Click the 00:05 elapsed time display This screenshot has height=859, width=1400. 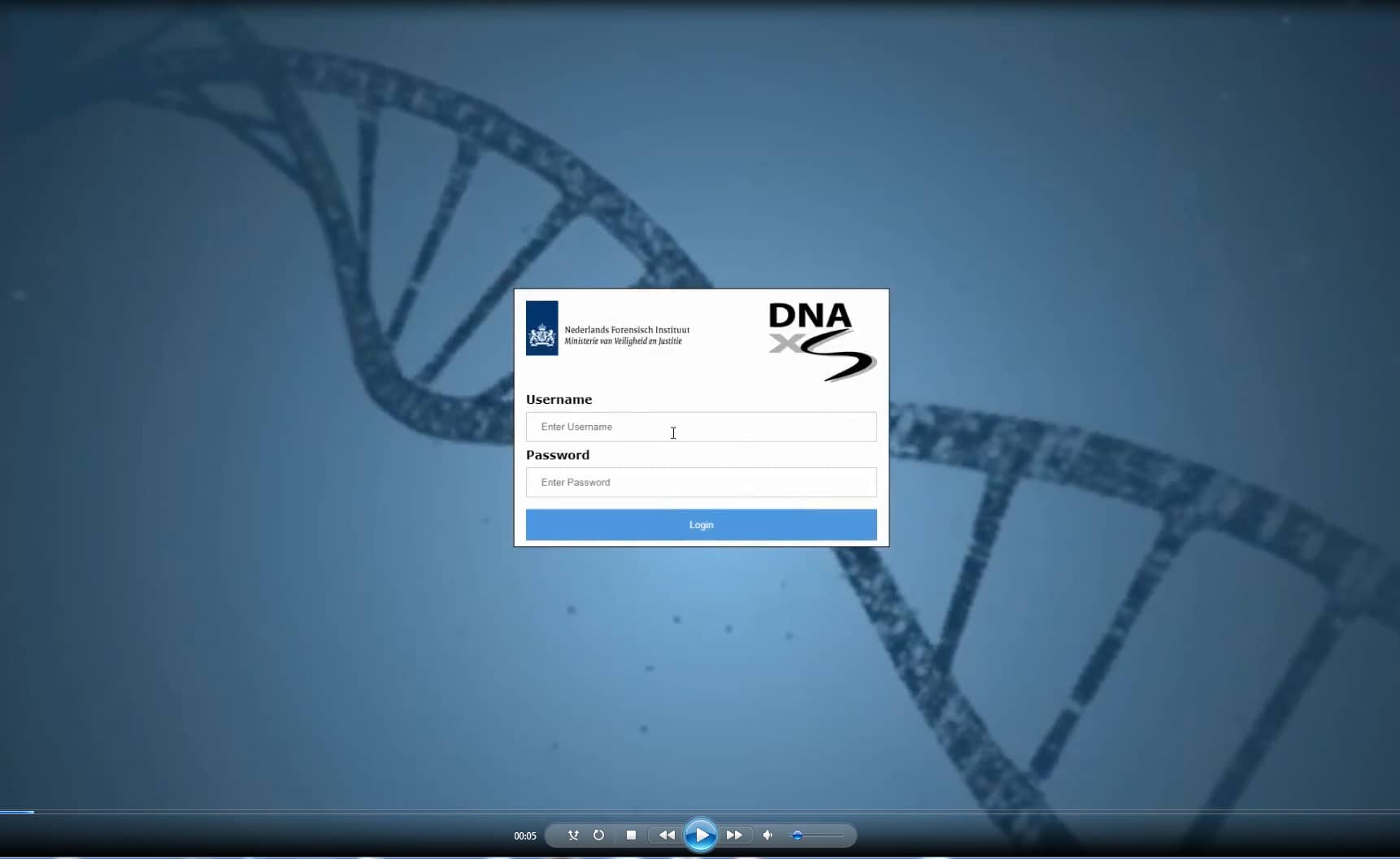coord(525,835)
